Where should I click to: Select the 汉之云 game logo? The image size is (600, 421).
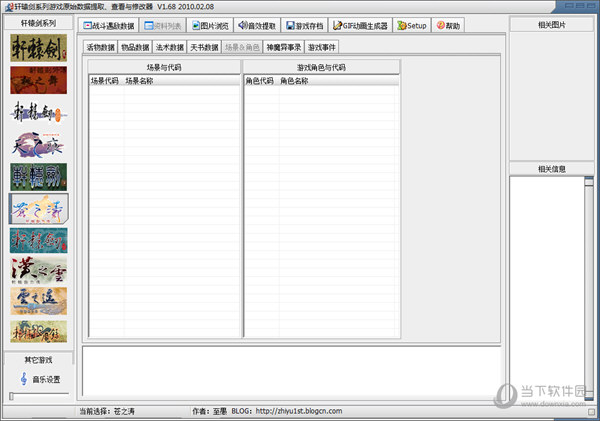tap(40, 271)
